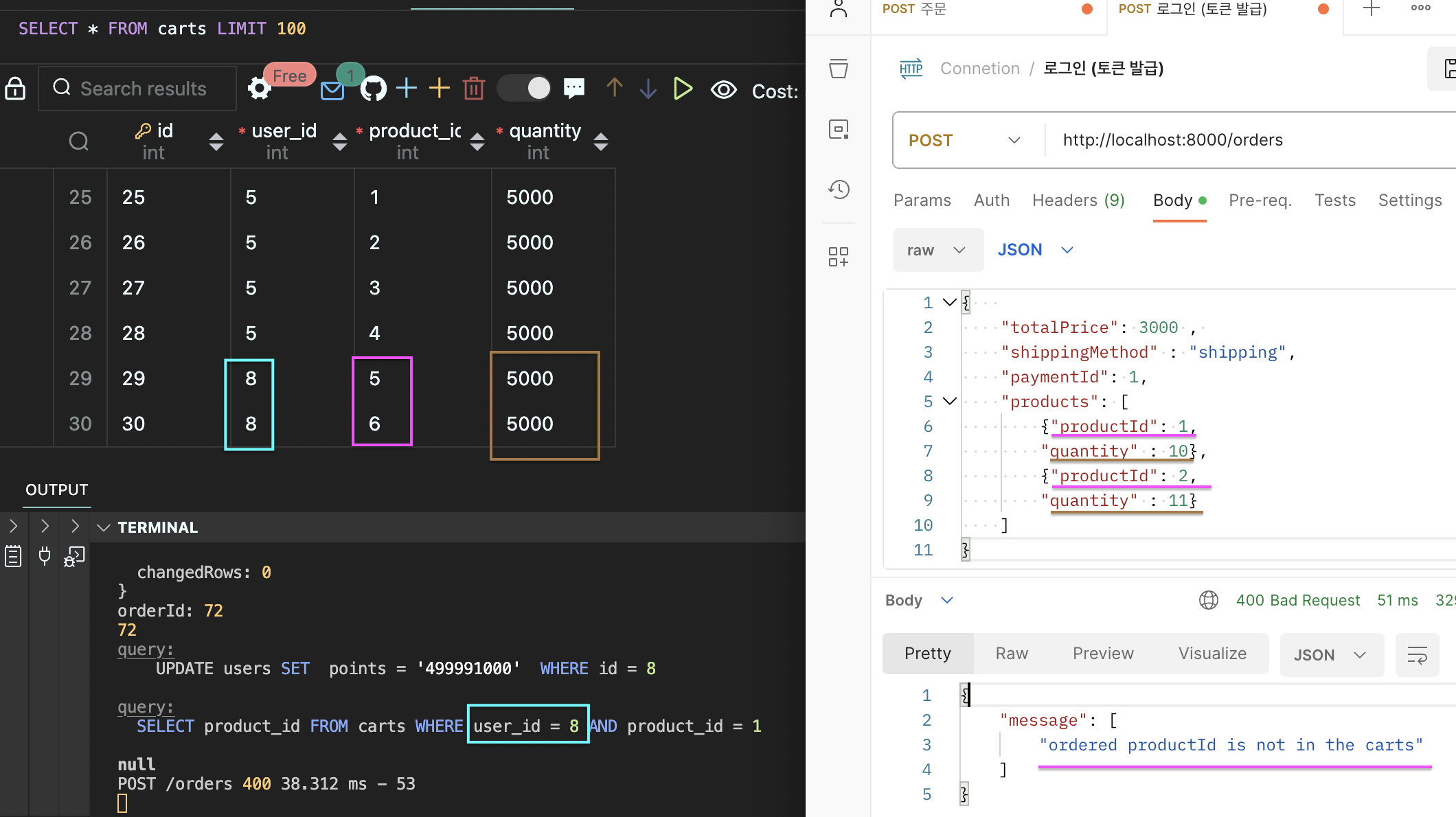Click the green run query play icon
1456x817 pixels.
682,89
